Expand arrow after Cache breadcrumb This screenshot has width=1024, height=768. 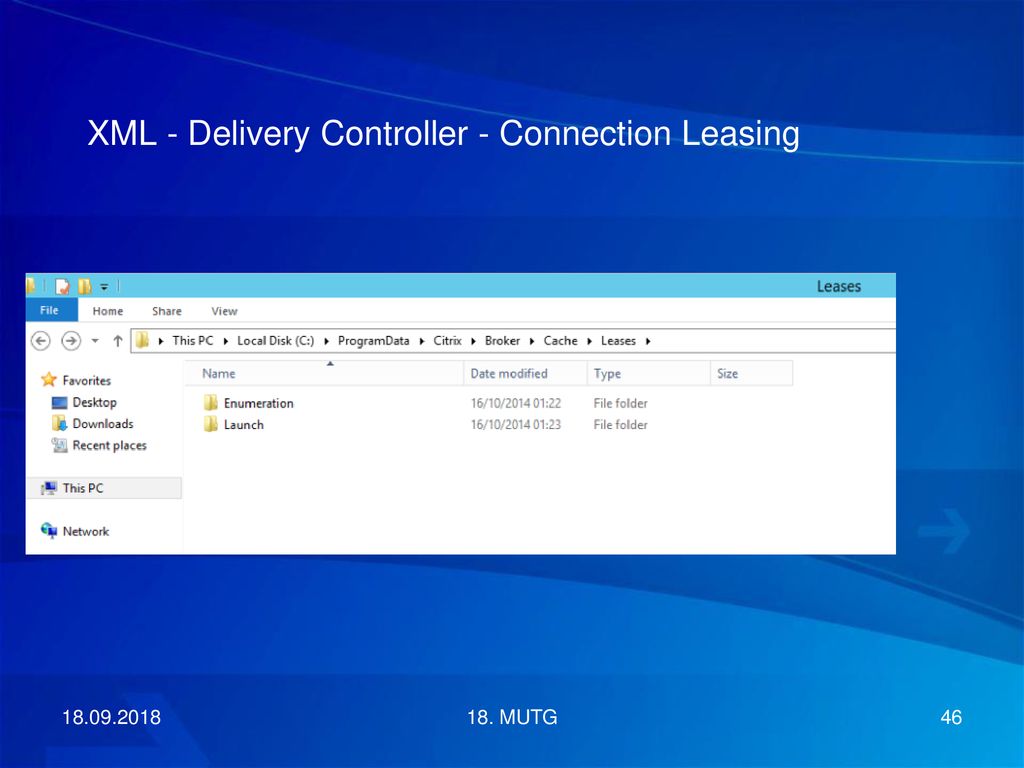click(589, 341)
